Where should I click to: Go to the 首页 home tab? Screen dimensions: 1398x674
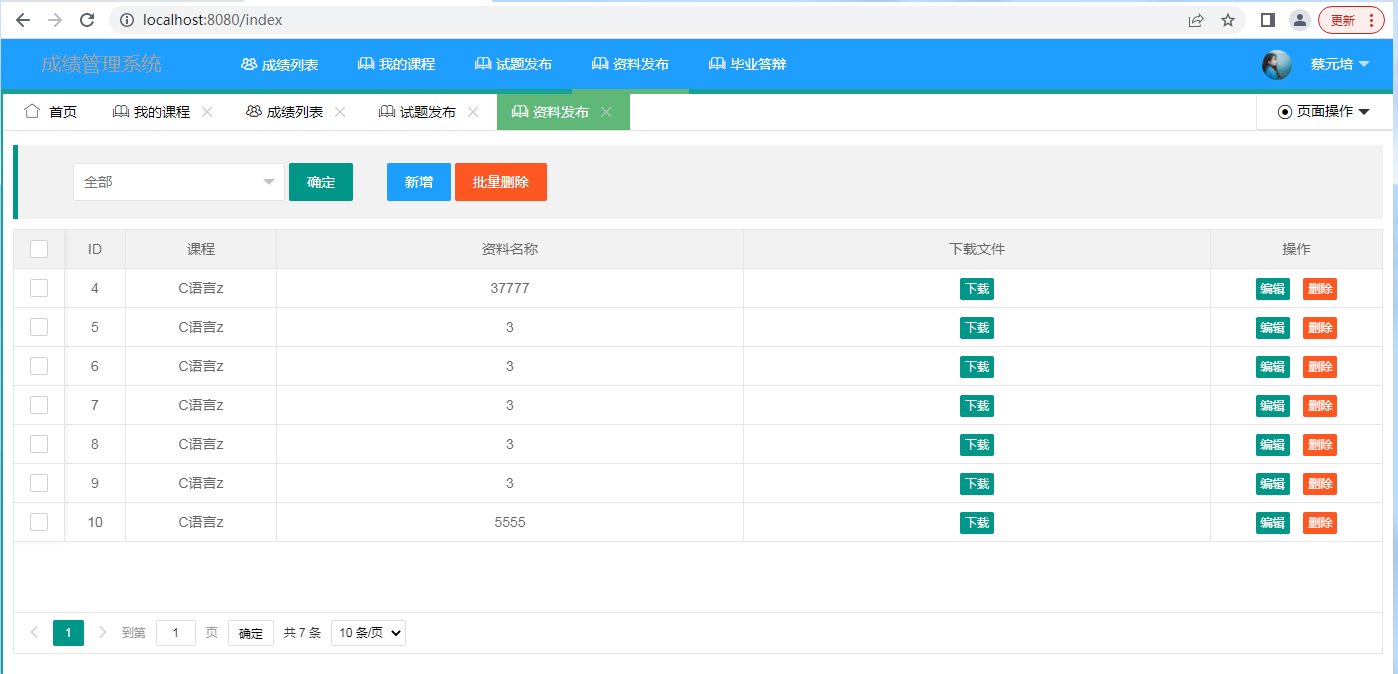(x=51, y=112)
